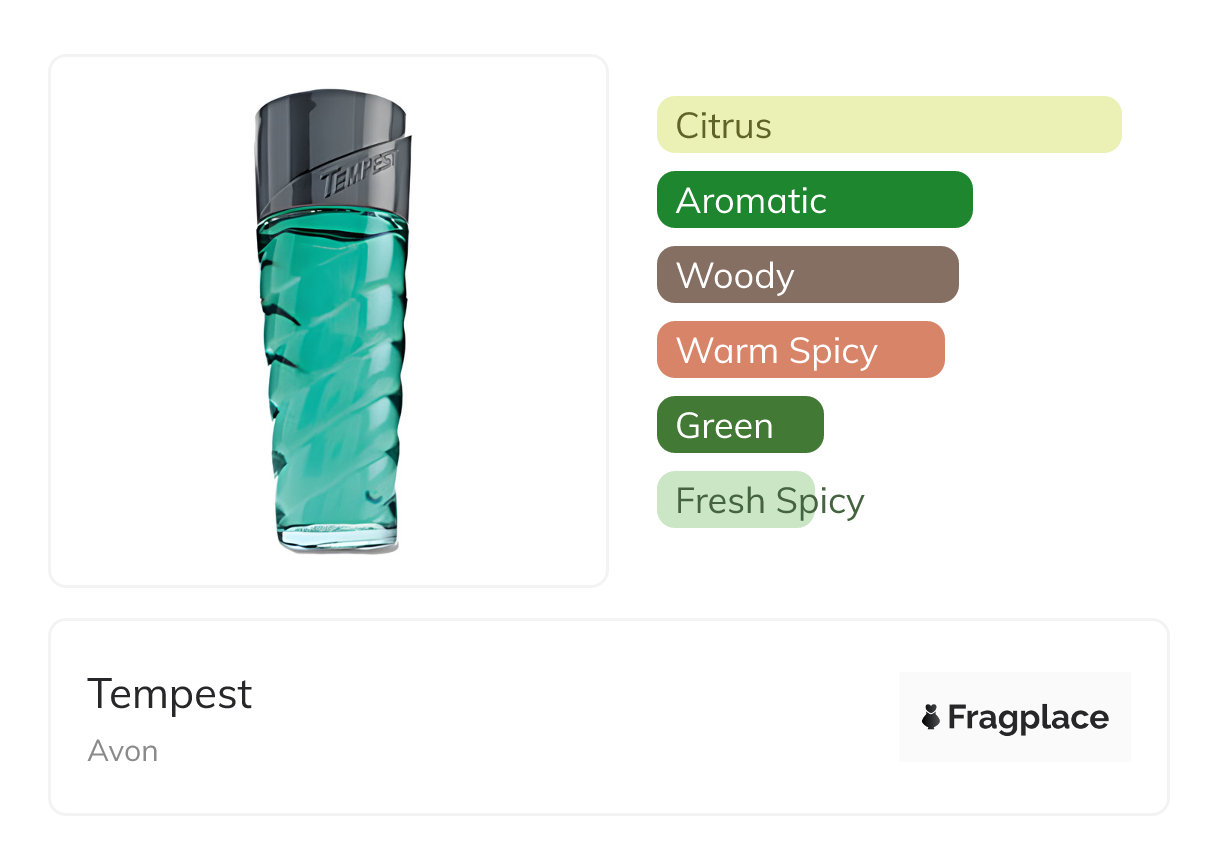The width and height of the screenshot is (1218, 864).
Task: Open the Avon brand link
Action: [122, 751]
